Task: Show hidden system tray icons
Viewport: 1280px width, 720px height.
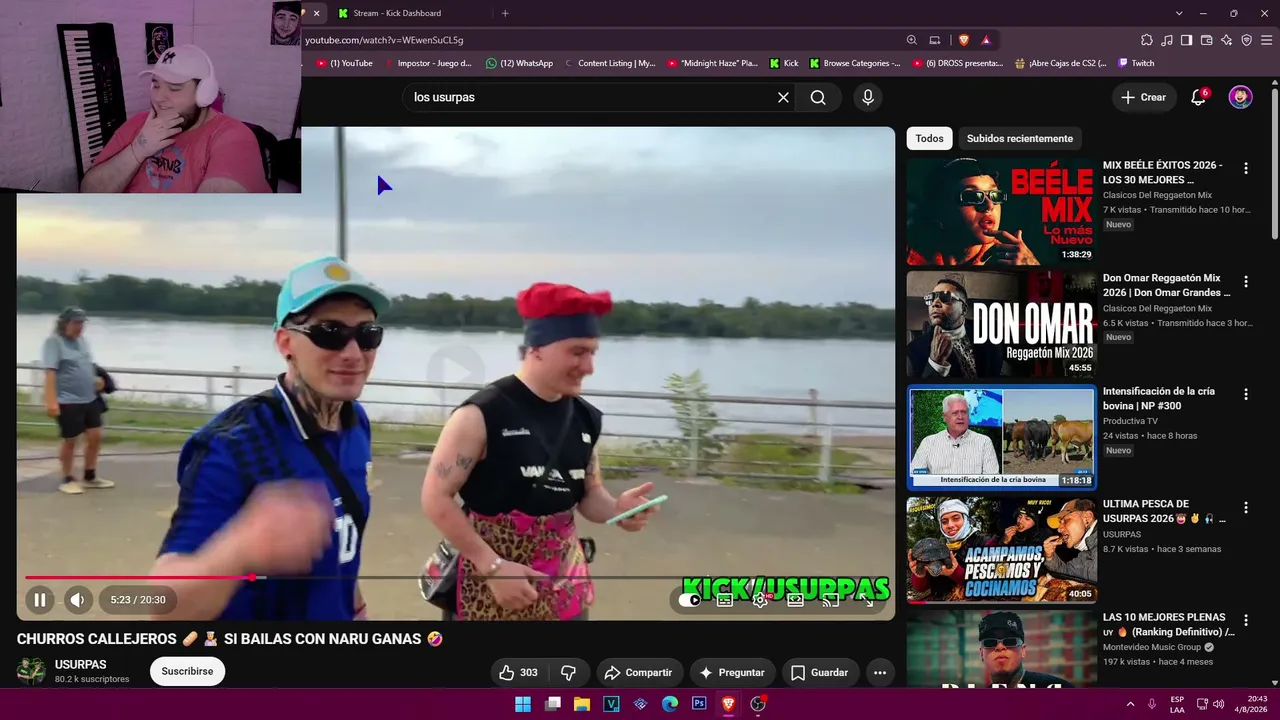Action: point(1130,704)
